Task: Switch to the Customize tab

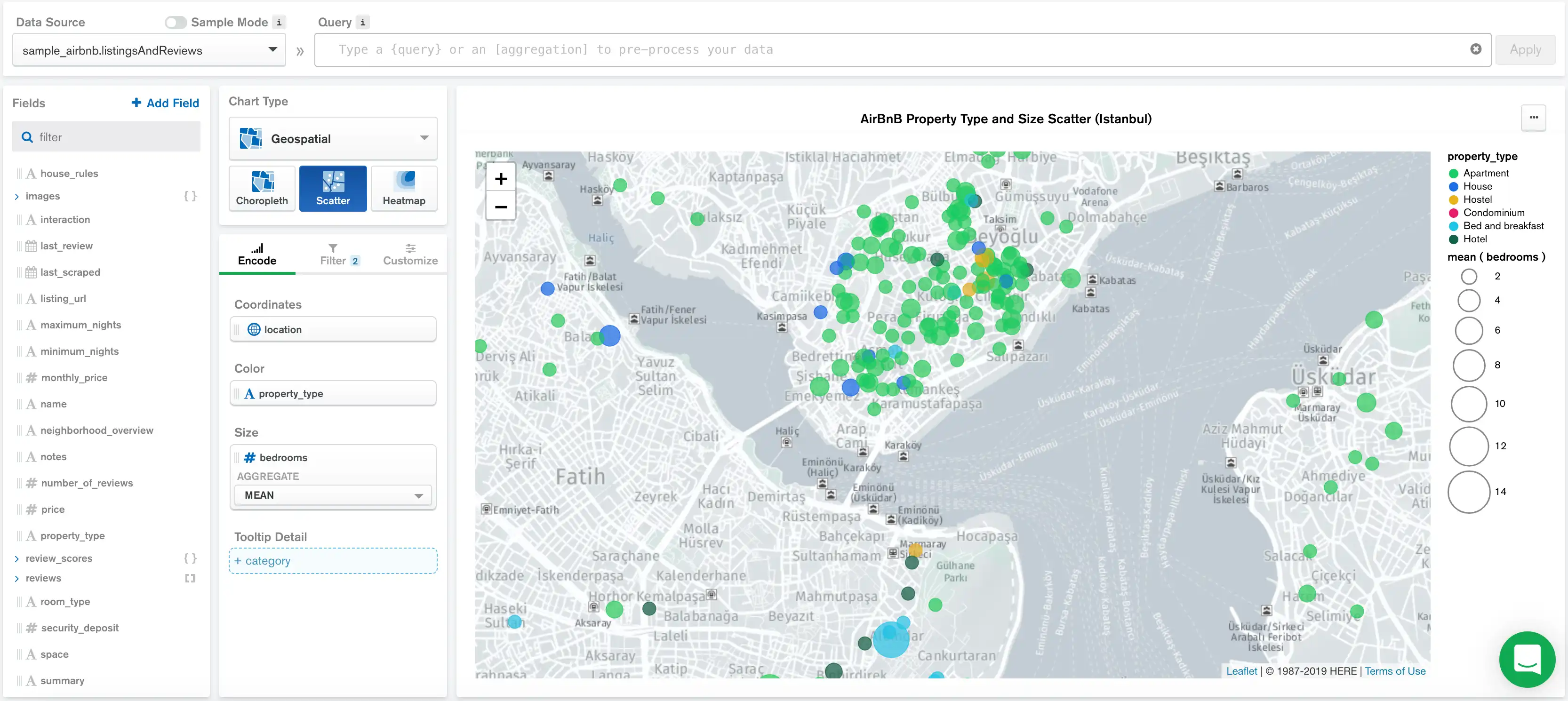Action: [410, 255]
